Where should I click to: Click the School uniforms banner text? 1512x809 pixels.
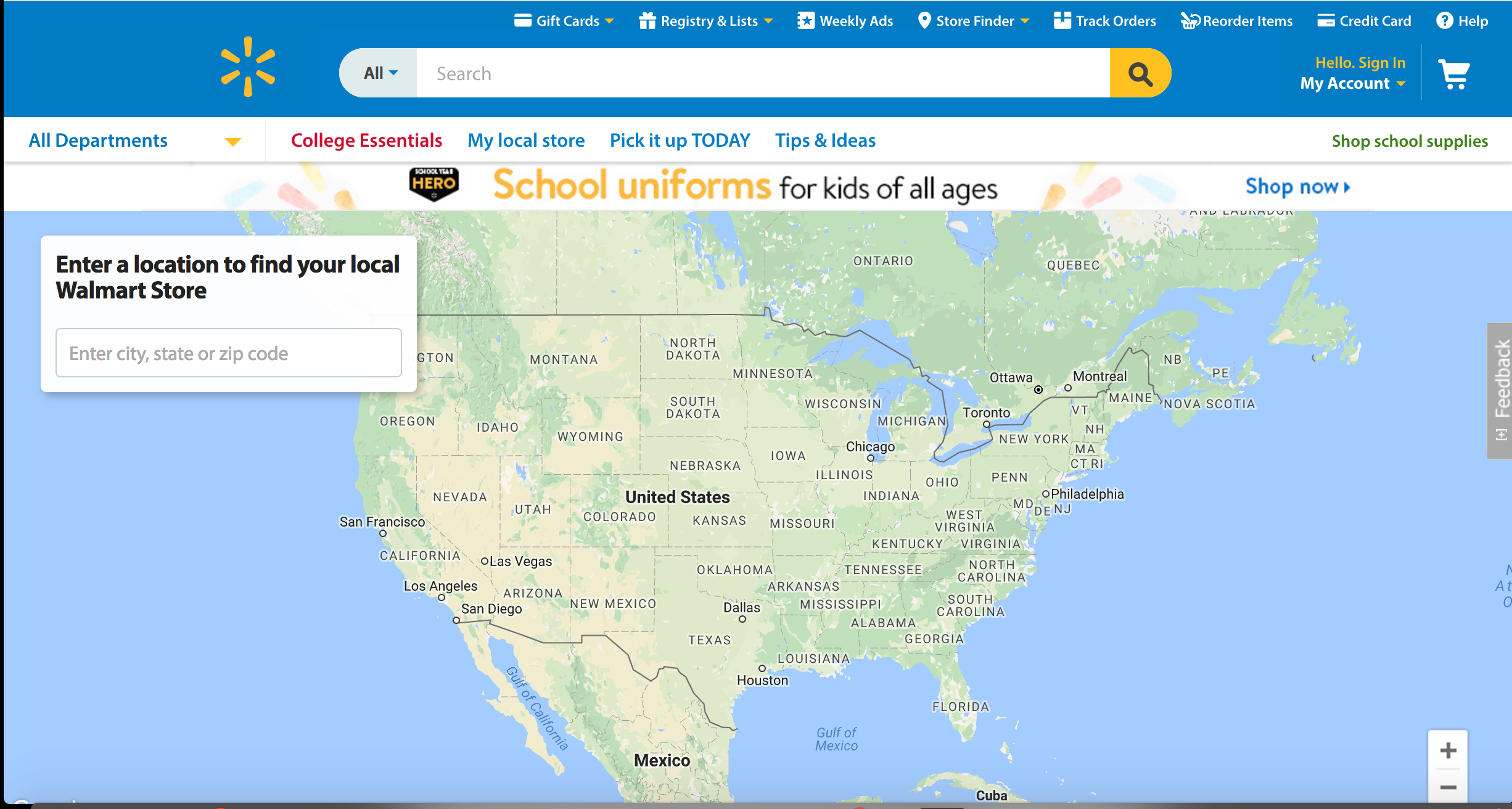click(x=745, y=186)
